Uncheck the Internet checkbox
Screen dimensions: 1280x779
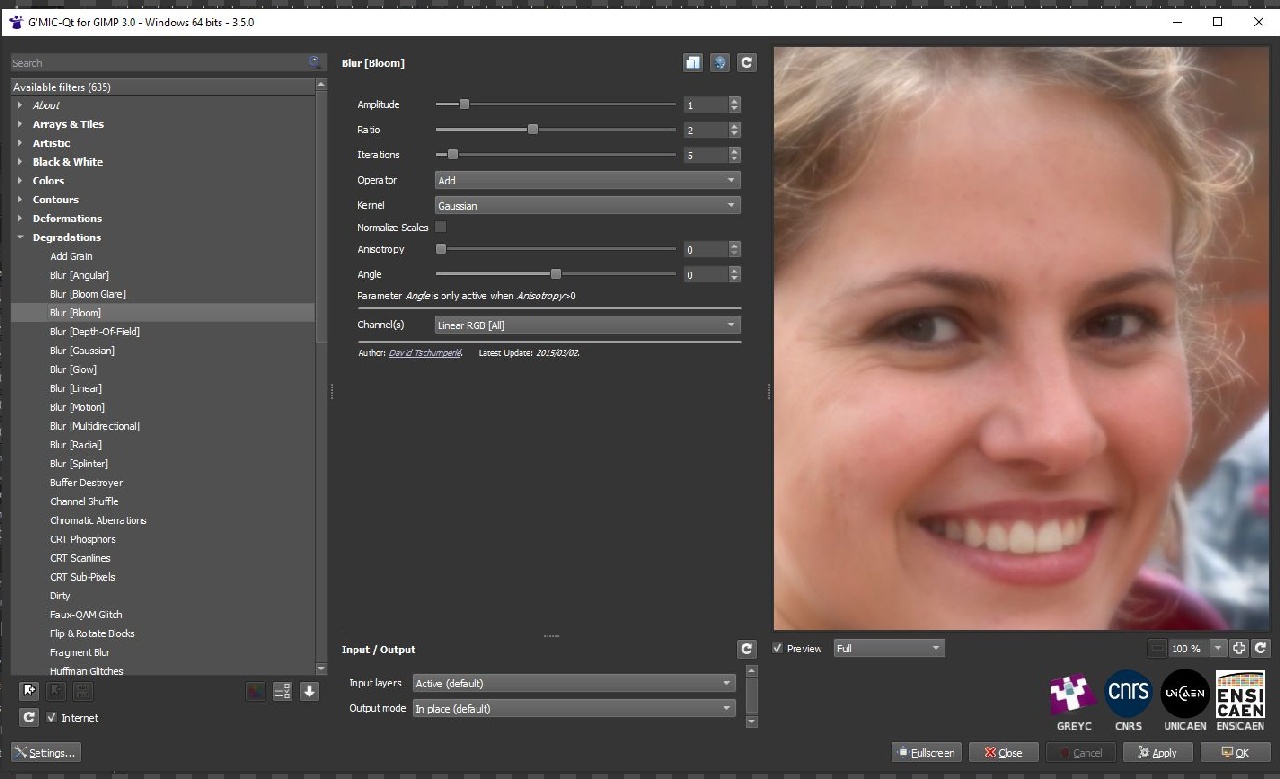pyautogui.click(x=51, y=717)
